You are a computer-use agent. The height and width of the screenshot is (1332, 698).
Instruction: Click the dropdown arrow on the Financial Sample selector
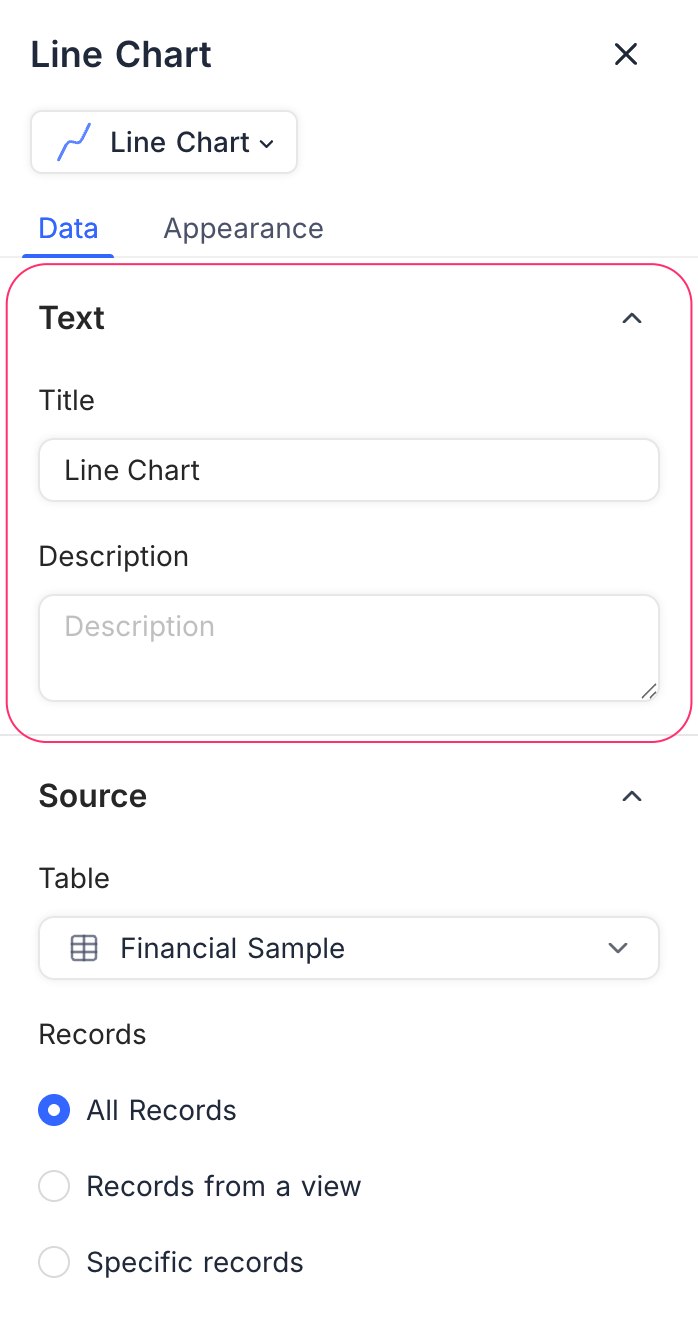(x=618, y=948)
